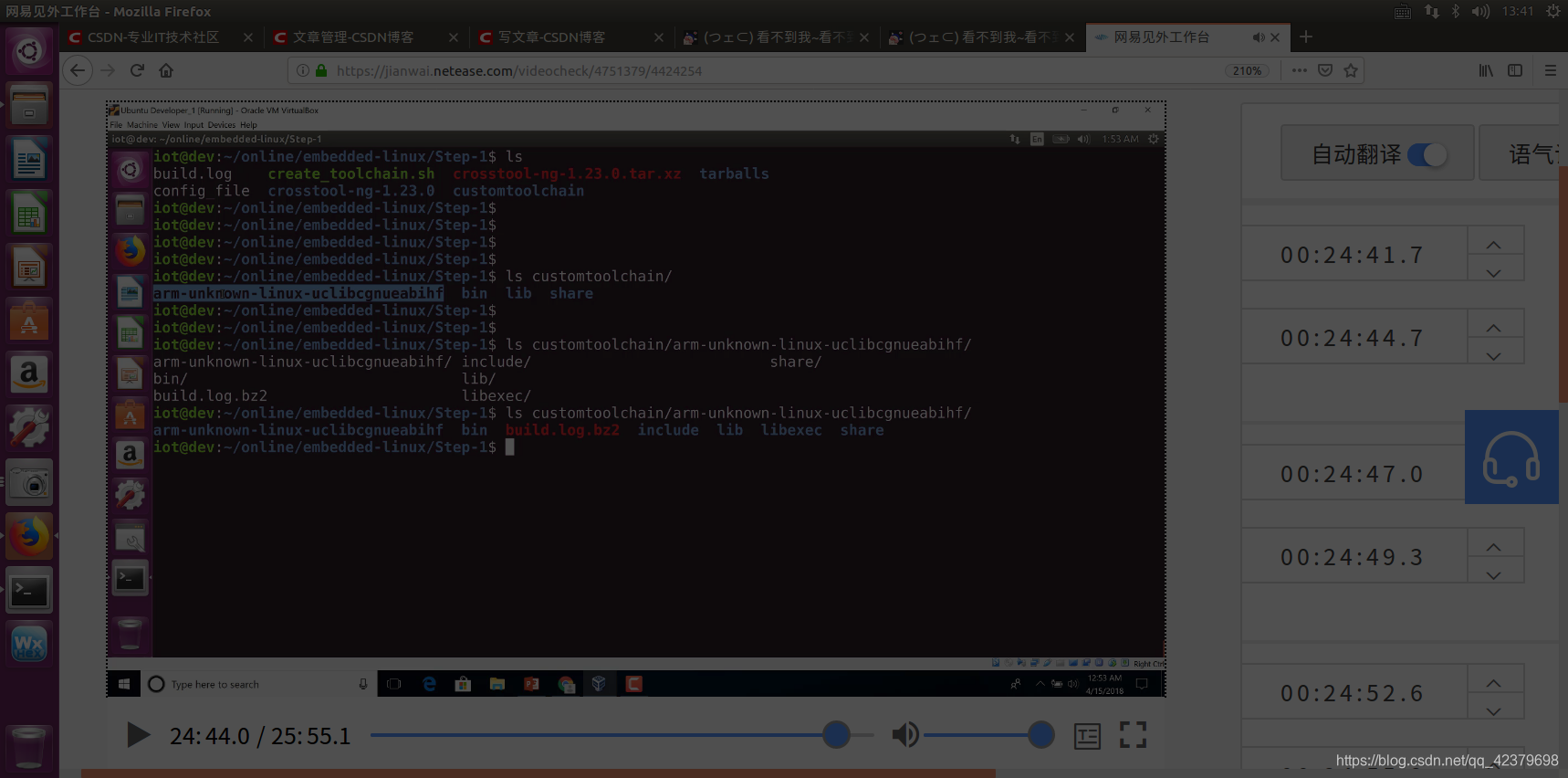Open Amazon launcher icon
Image resolution: width=1568 pixels, height=778 pixels.
(x=29, y=374)
